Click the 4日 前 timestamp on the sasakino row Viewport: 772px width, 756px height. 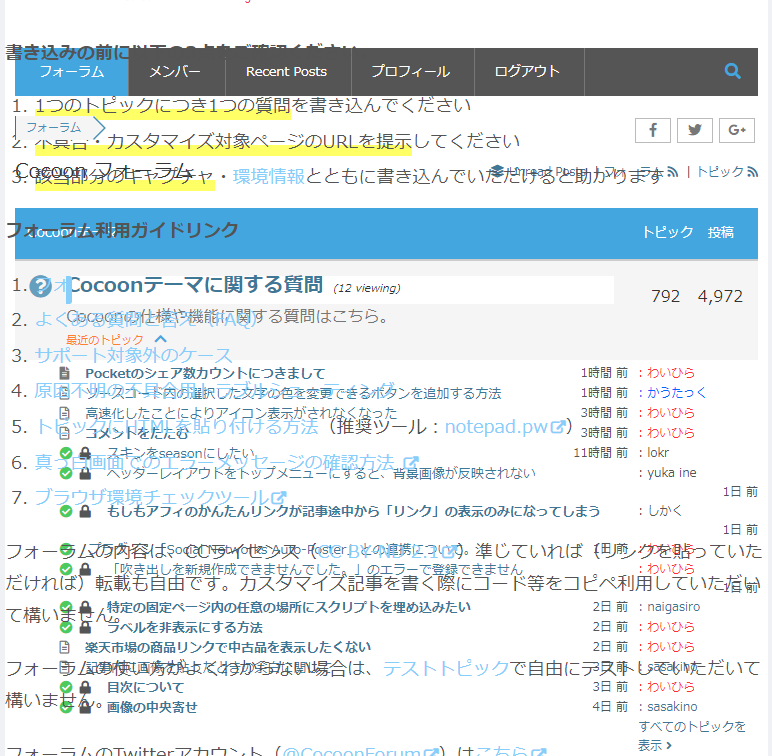coord(610,706)
